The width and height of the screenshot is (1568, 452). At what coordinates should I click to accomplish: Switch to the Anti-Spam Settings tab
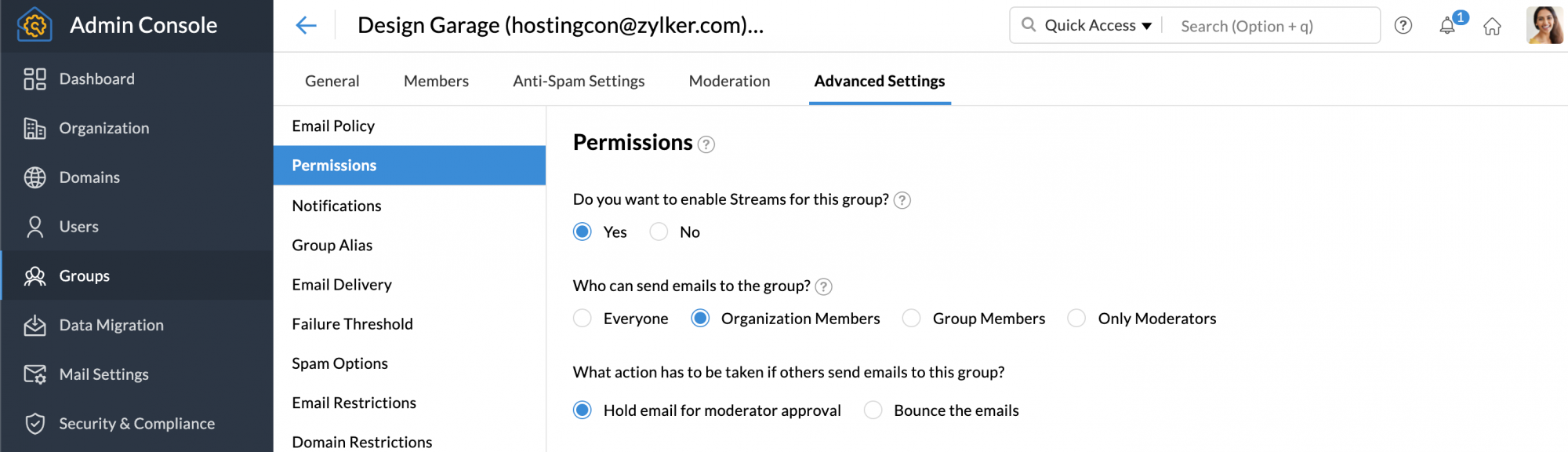(x=579, y=82)
